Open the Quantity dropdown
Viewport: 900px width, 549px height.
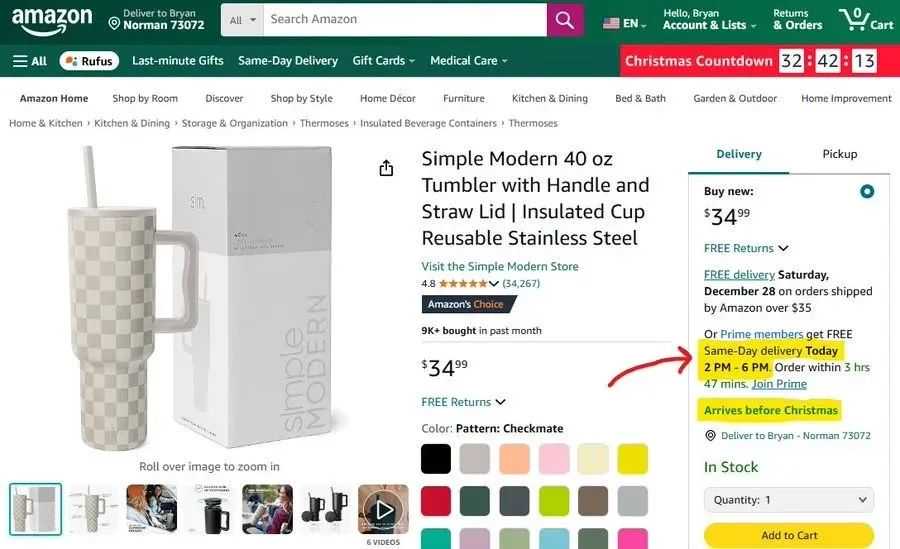pyautogui.click(x=788, y=500)
